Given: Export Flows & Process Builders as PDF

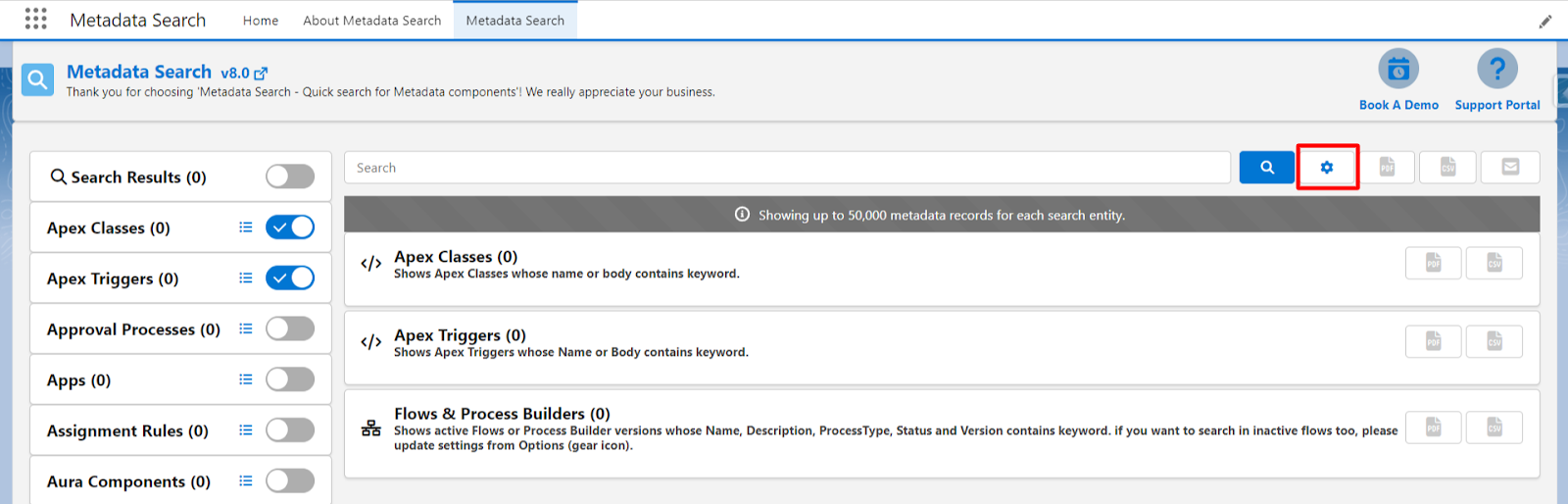Looking at the screenshot, I should (x=1433, y=428).
